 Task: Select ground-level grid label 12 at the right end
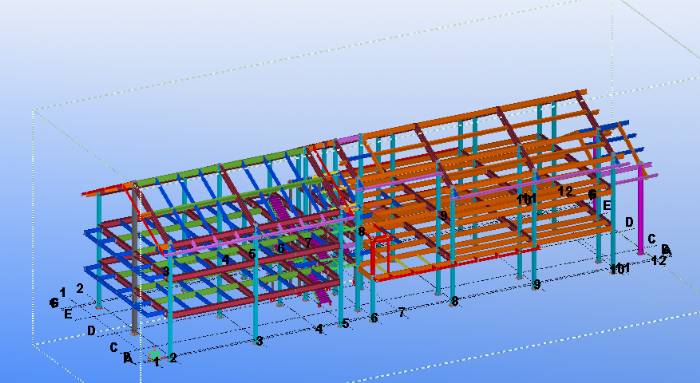(658, 260)
